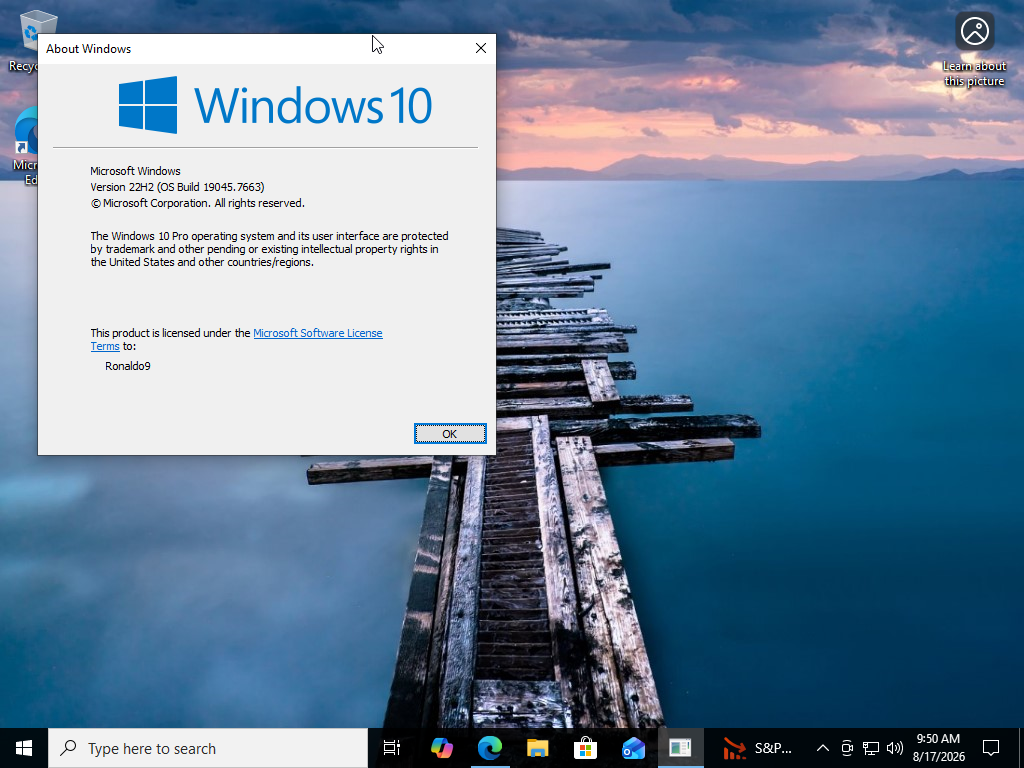
Task: Open Microsoft Edge from taskbar
Action: [x=489, y=748]
